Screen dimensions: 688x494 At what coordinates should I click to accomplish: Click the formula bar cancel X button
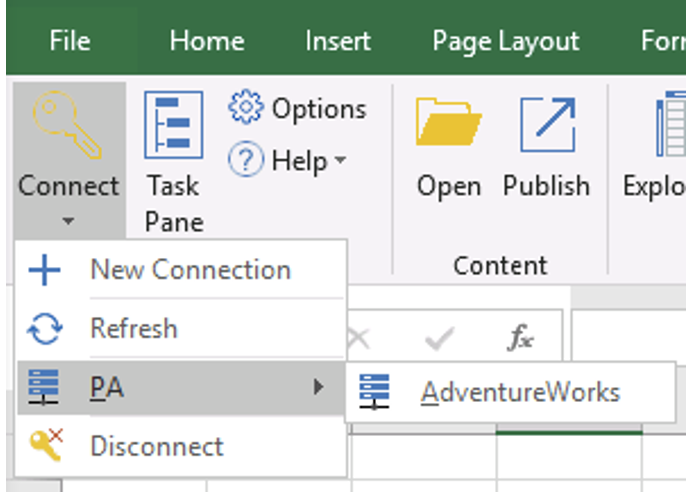pyautogui.click(x=357, y=339)
